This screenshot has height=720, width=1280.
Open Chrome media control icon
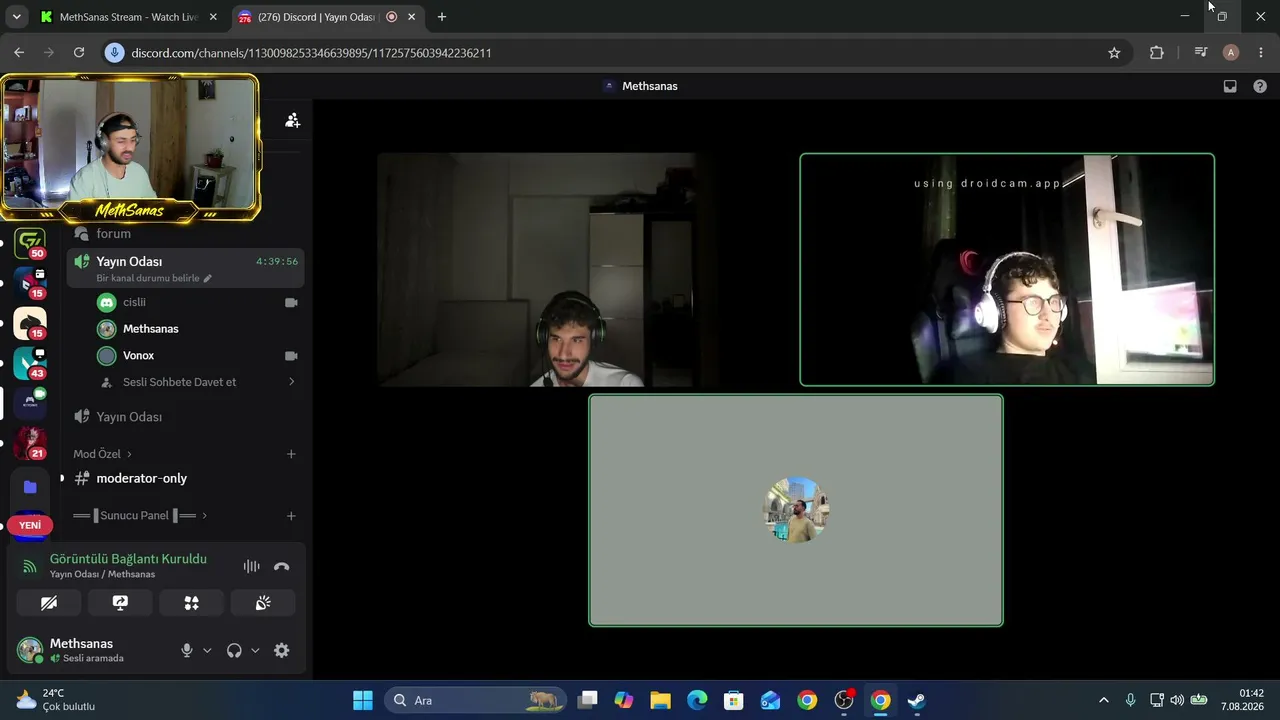pos(1200,53)
